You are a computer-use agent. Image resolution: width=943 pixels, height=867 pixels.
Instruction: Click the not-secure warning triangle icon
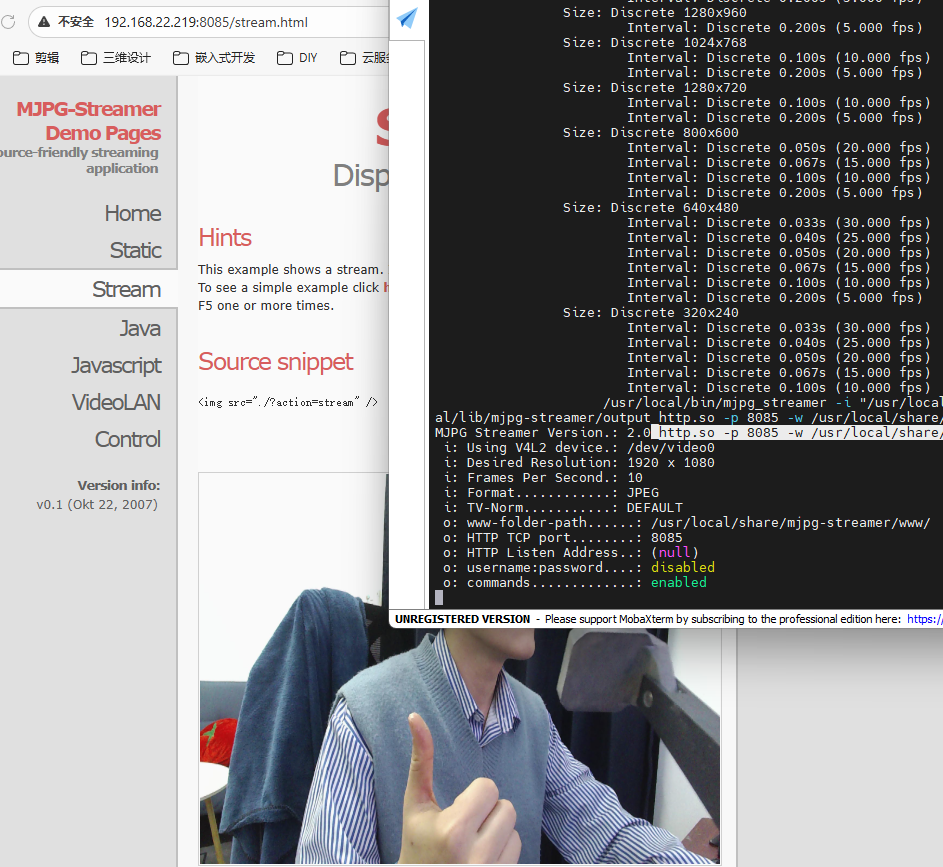pos(44,22)
